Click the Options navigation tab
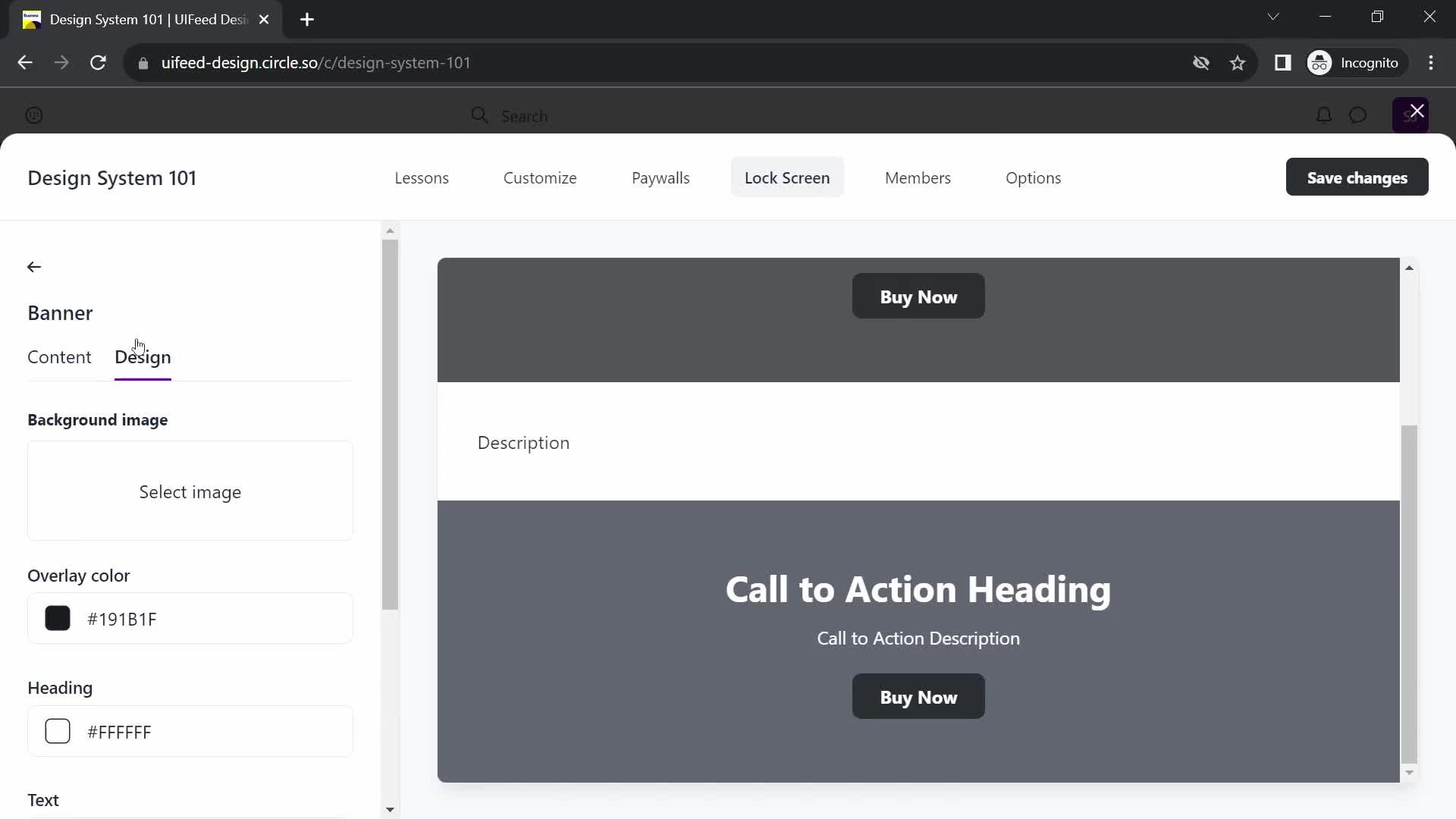The width and height of the screenshot is (1456, 819). pos(1033,178)
